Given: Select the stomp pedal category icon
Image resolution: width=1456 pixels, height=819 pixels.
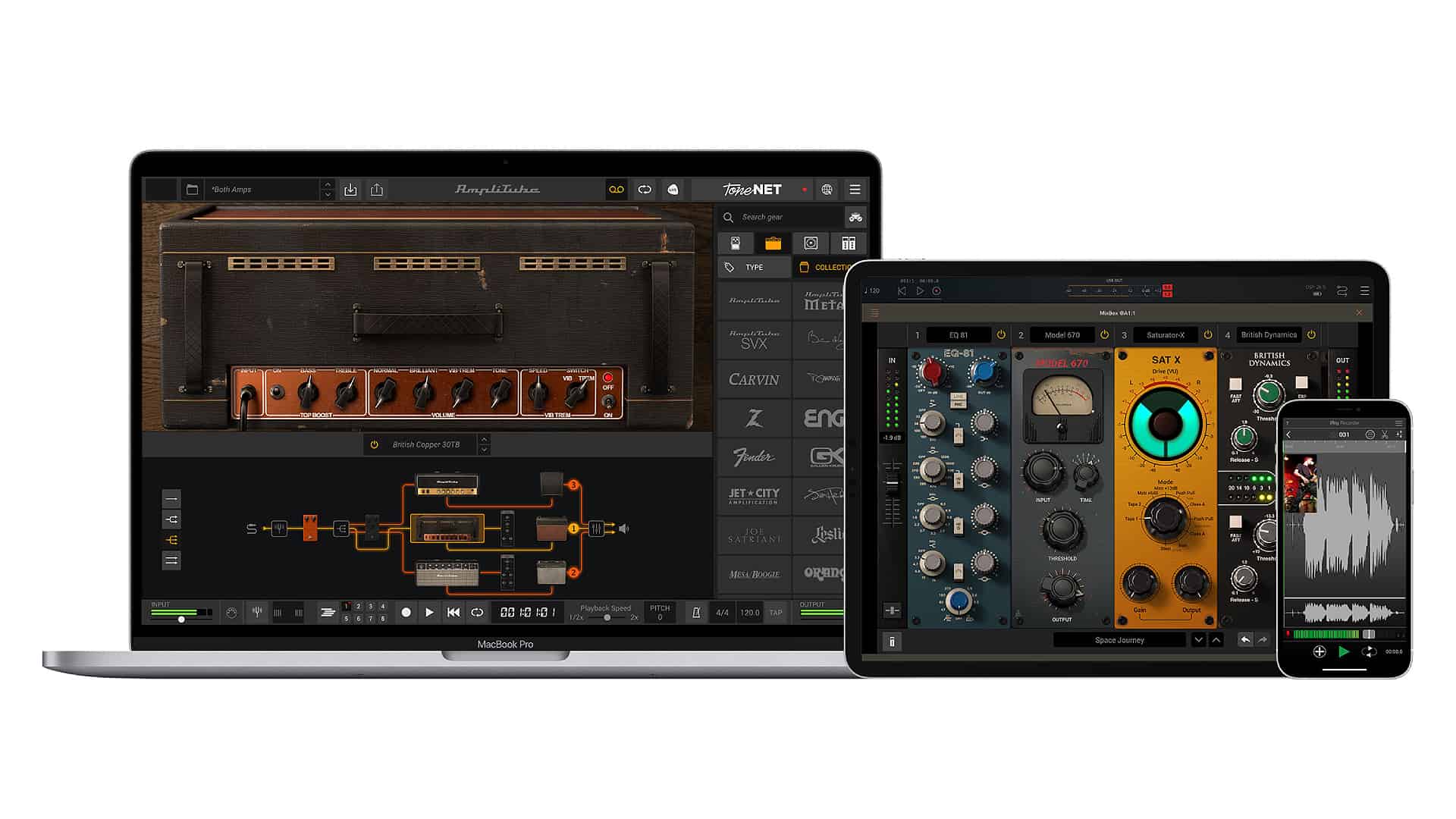Looking at the screenshot, I should [735, 243].
